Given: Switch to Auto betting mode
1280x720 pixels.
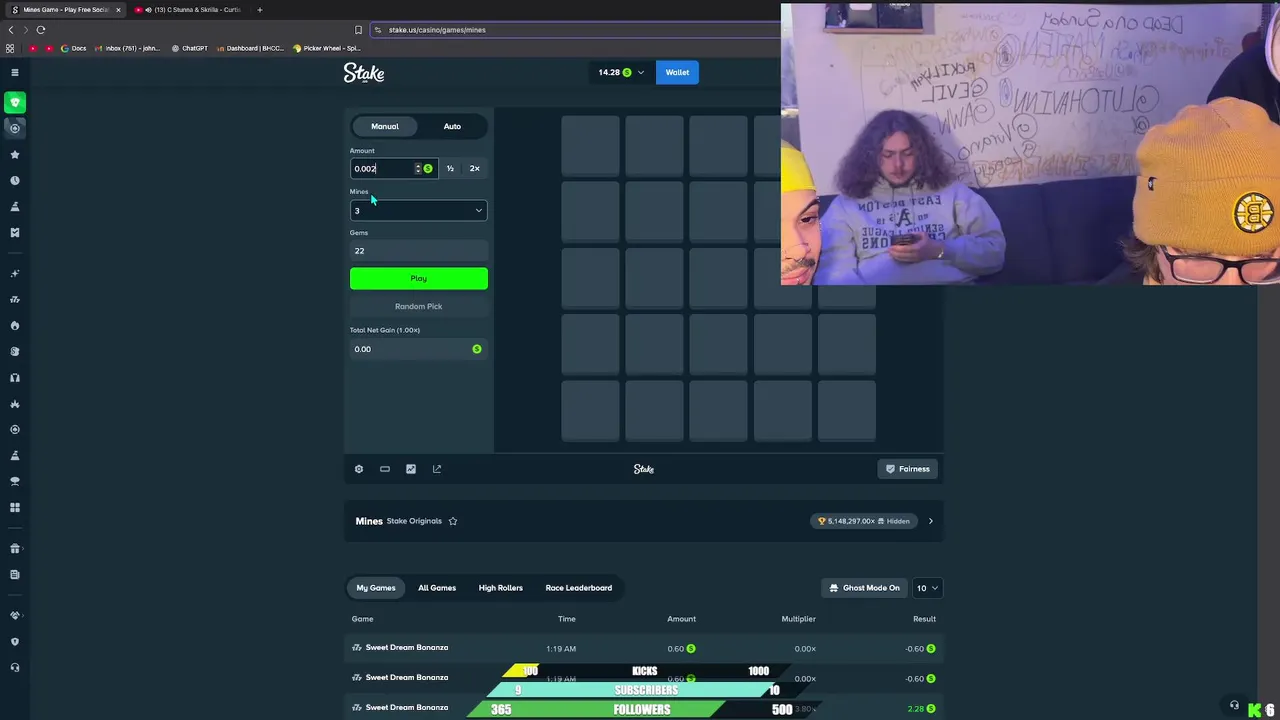Looking at the screenshot, I should [x=452, y=126].
